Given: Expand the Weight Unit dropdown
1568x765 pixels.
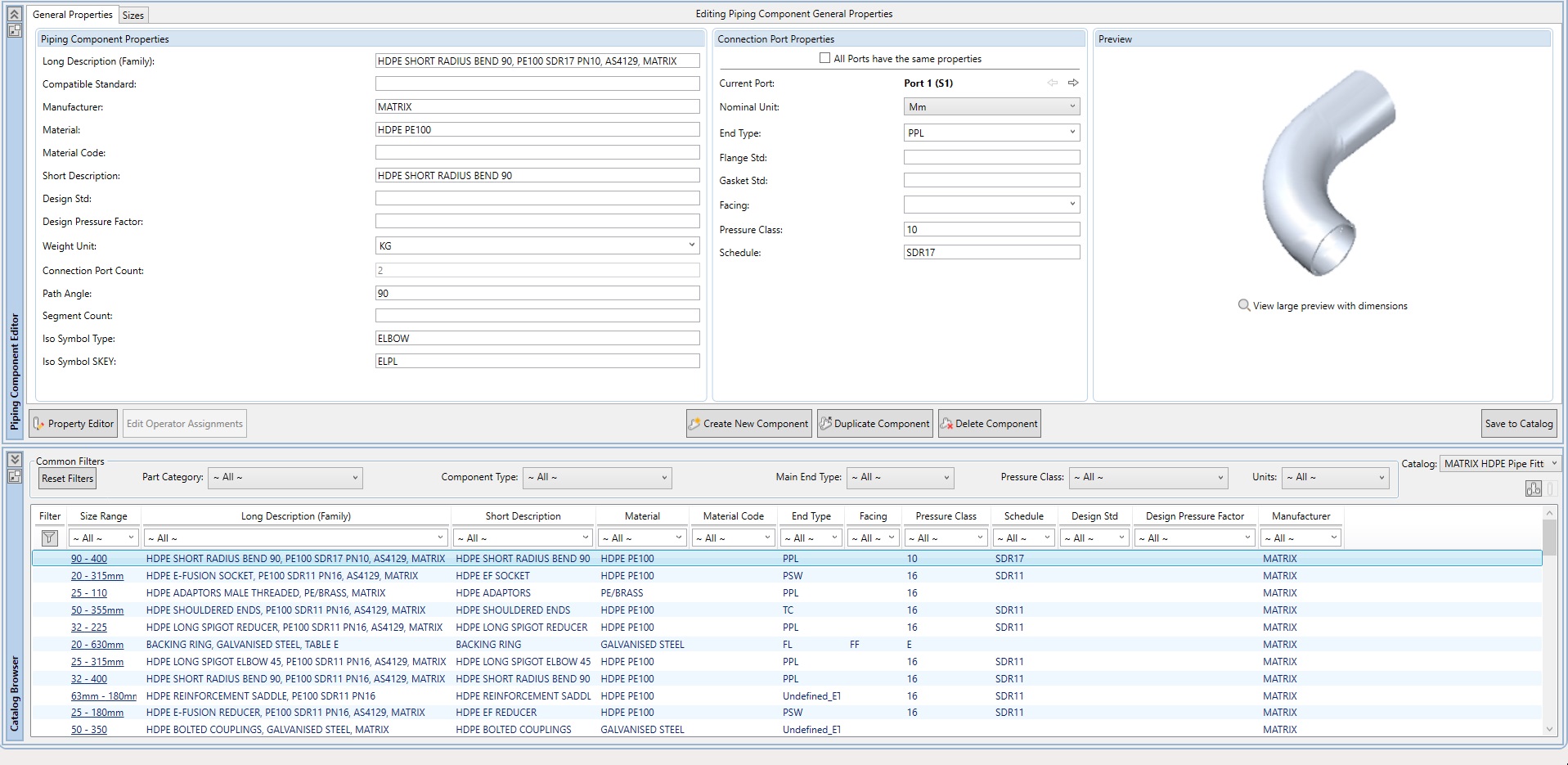Looking at the screenshot, I should (x=691, y=245).
